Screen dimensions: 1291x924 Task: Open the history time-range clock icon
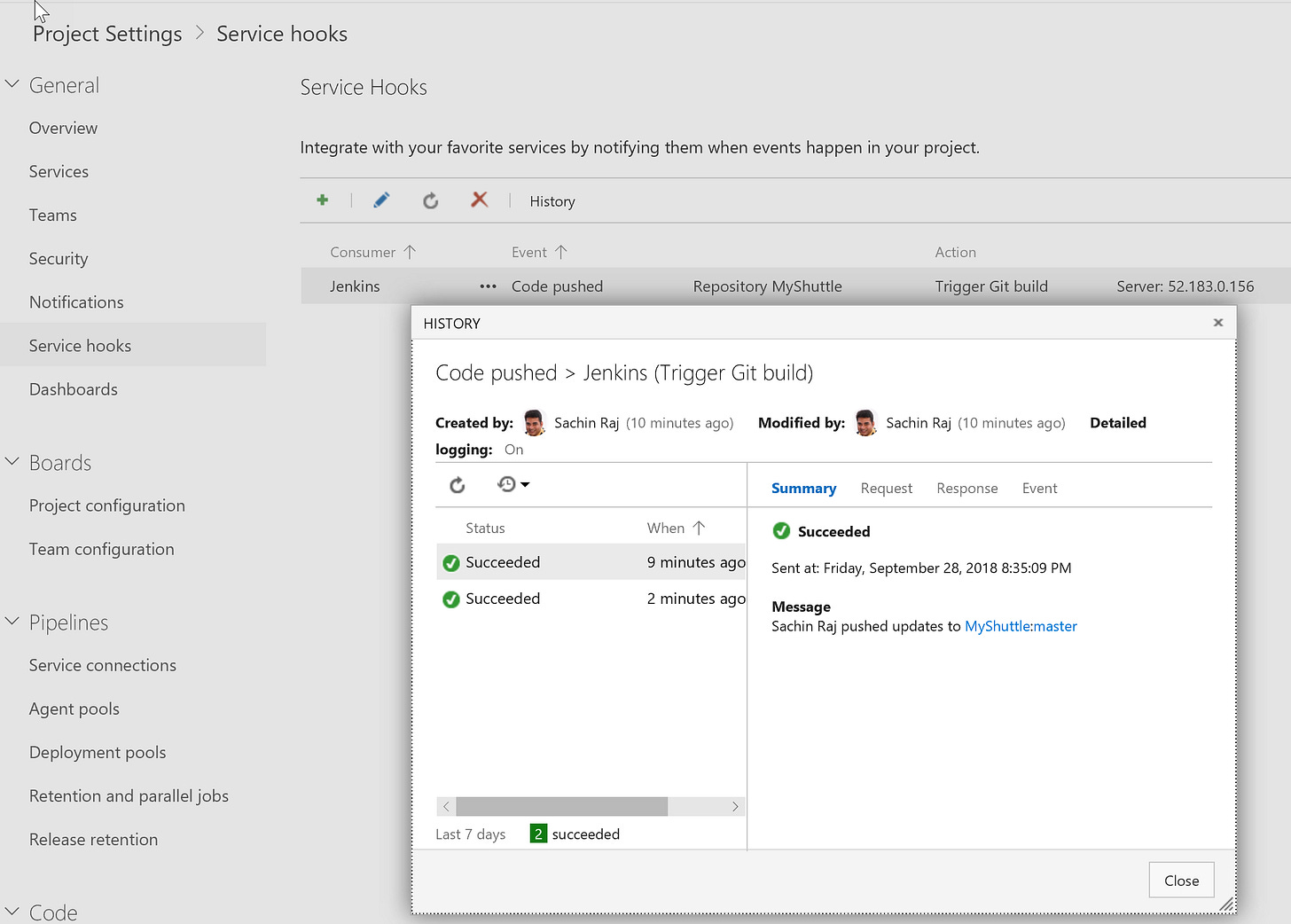[506, 484]
